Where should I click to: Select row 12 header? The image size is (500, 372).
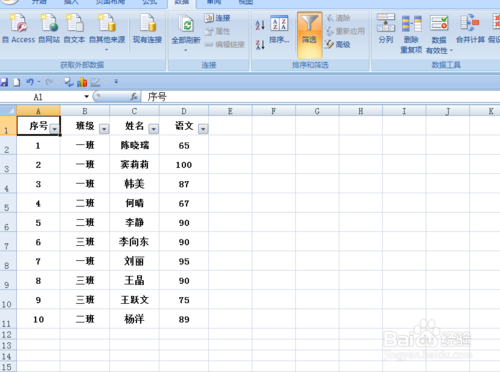coord(8,334)
